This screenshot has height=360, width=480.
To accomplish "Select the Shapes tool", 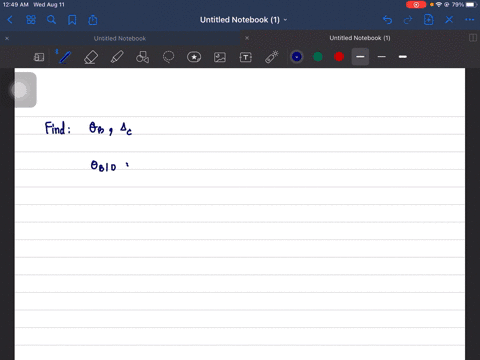I will click(x=142, y=57).
